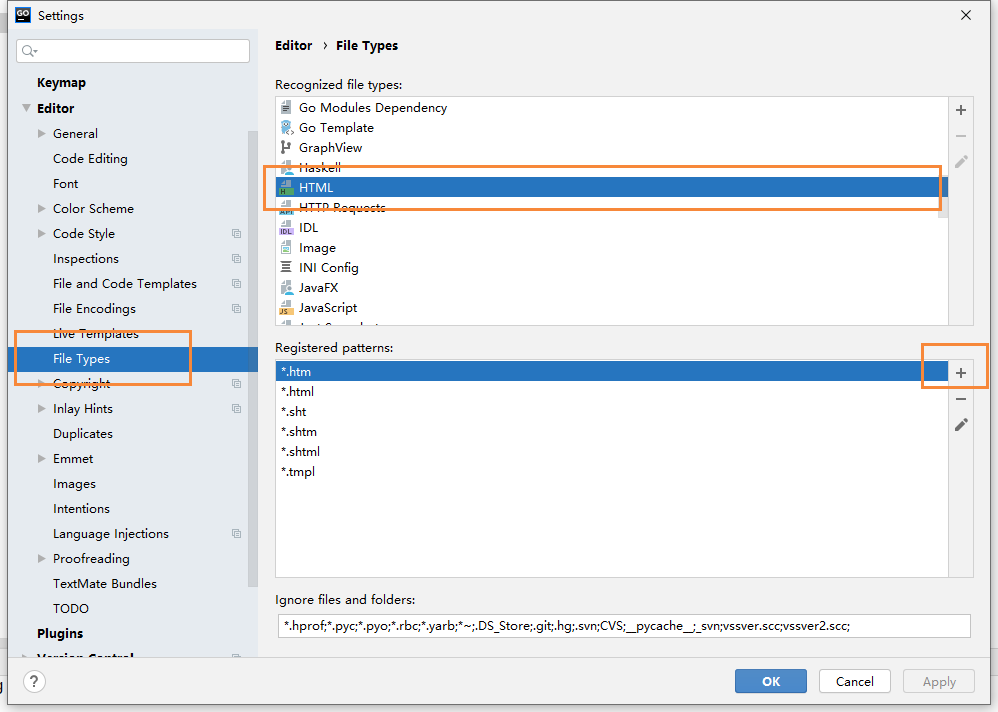Go to the Live Templates settings
Screen dimensions: 998x712
pyautogui.click(x=95, y=334)
